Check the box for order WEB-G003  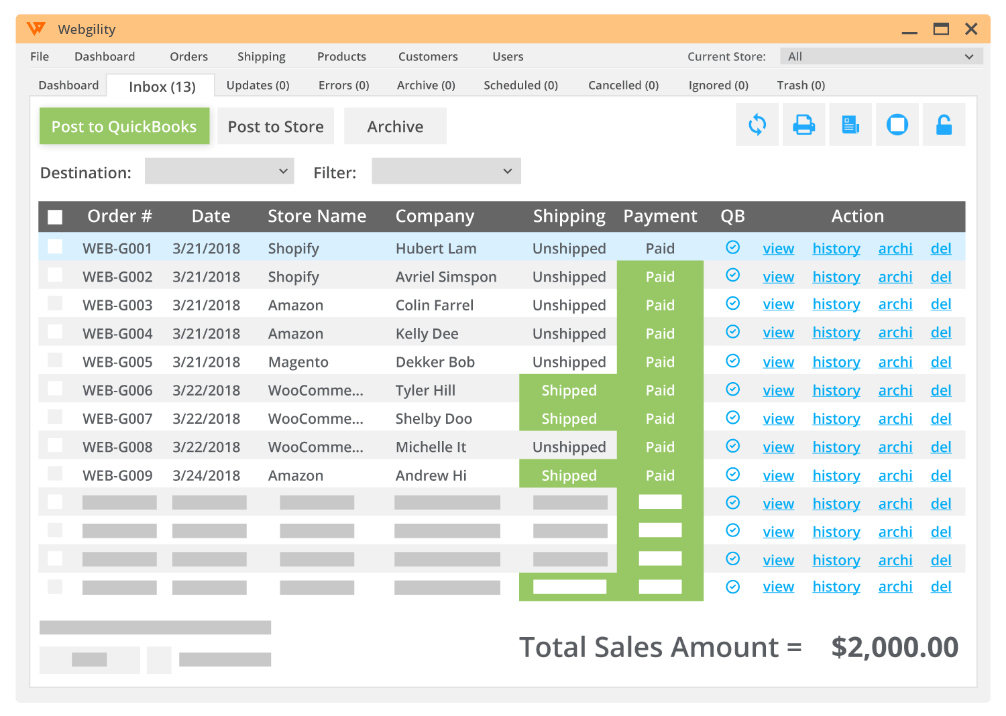coord(55,303)
